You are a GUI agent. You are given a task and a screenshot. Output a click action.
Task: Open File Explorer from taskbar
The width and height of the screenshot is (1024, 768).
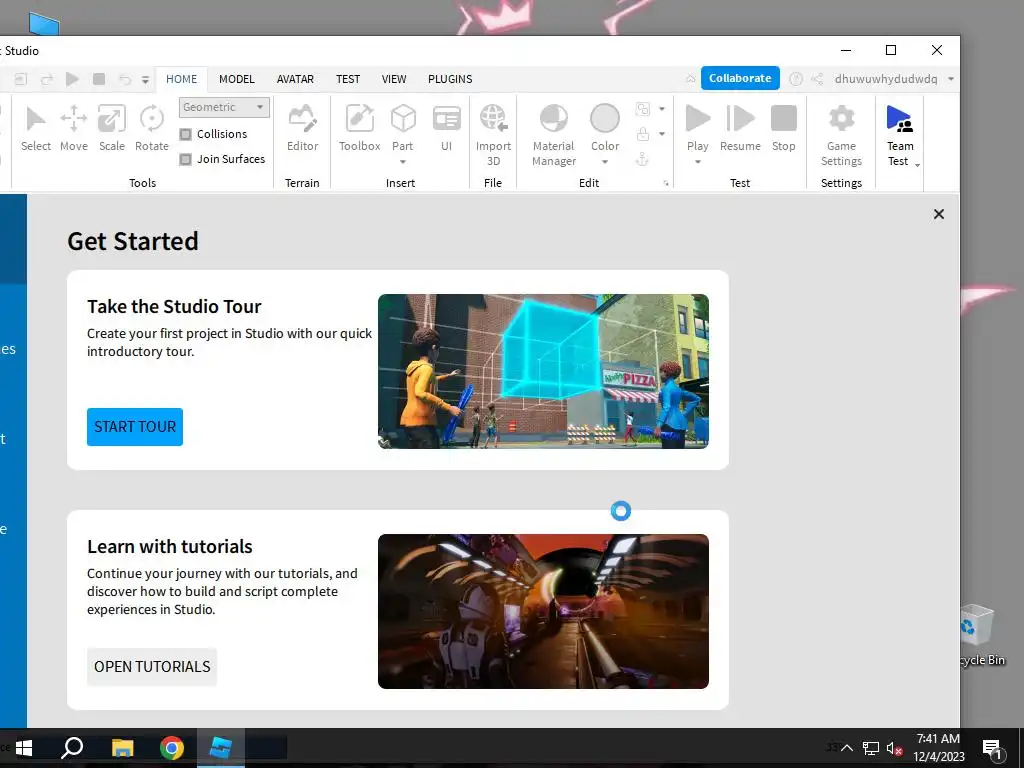pyautogui.click(x=122, y=748)
